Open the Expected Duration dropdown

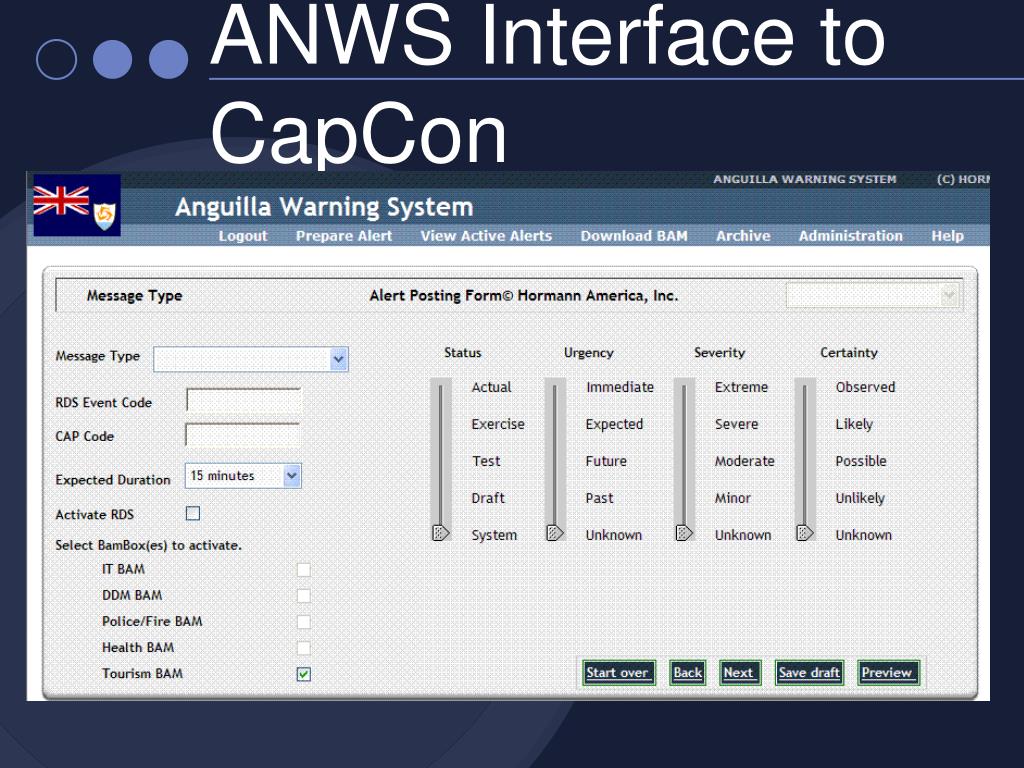point(243,476)
